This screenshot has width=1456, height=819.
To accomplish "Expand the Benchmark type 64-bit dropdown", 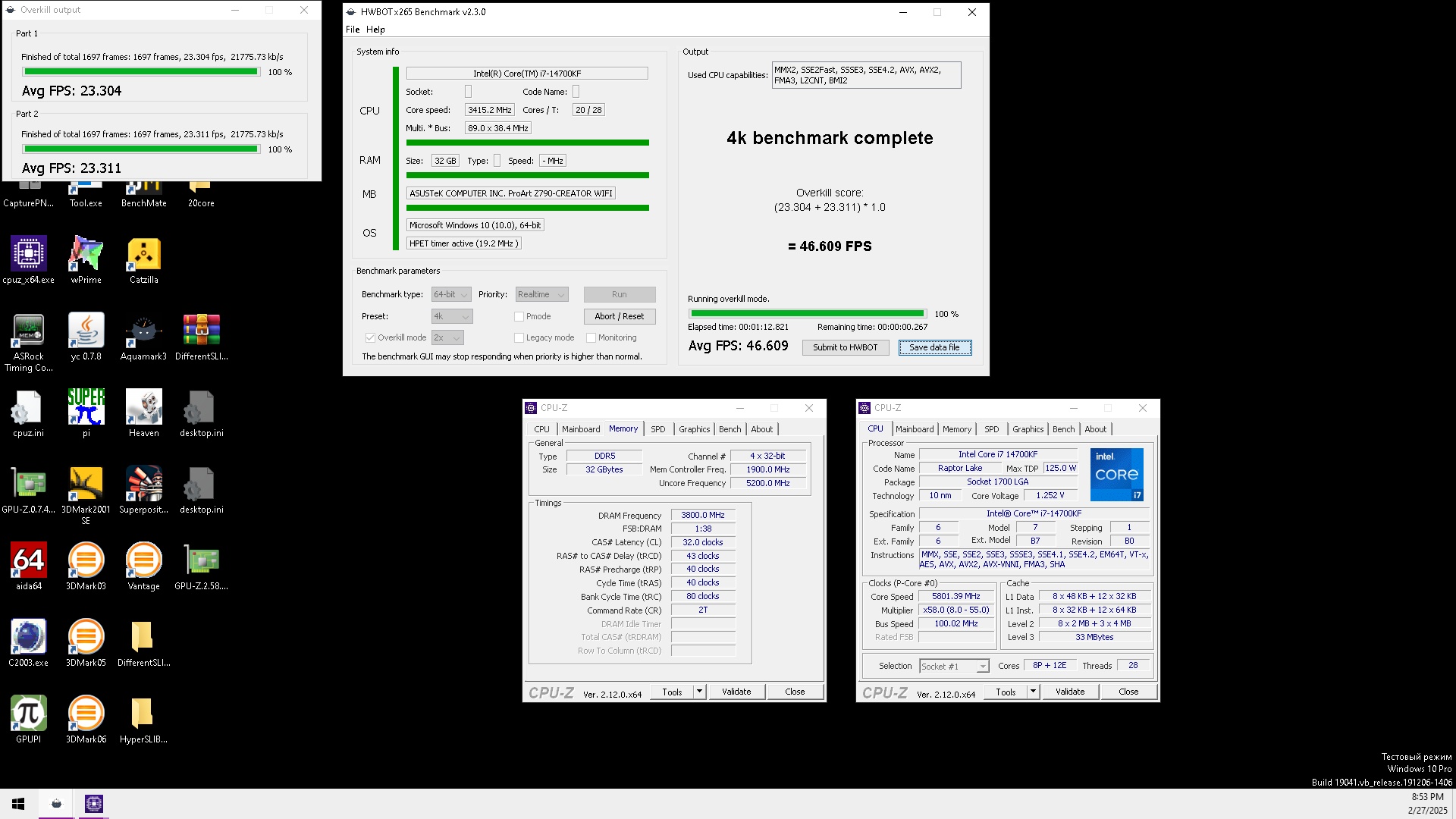I will click(451, 295).
